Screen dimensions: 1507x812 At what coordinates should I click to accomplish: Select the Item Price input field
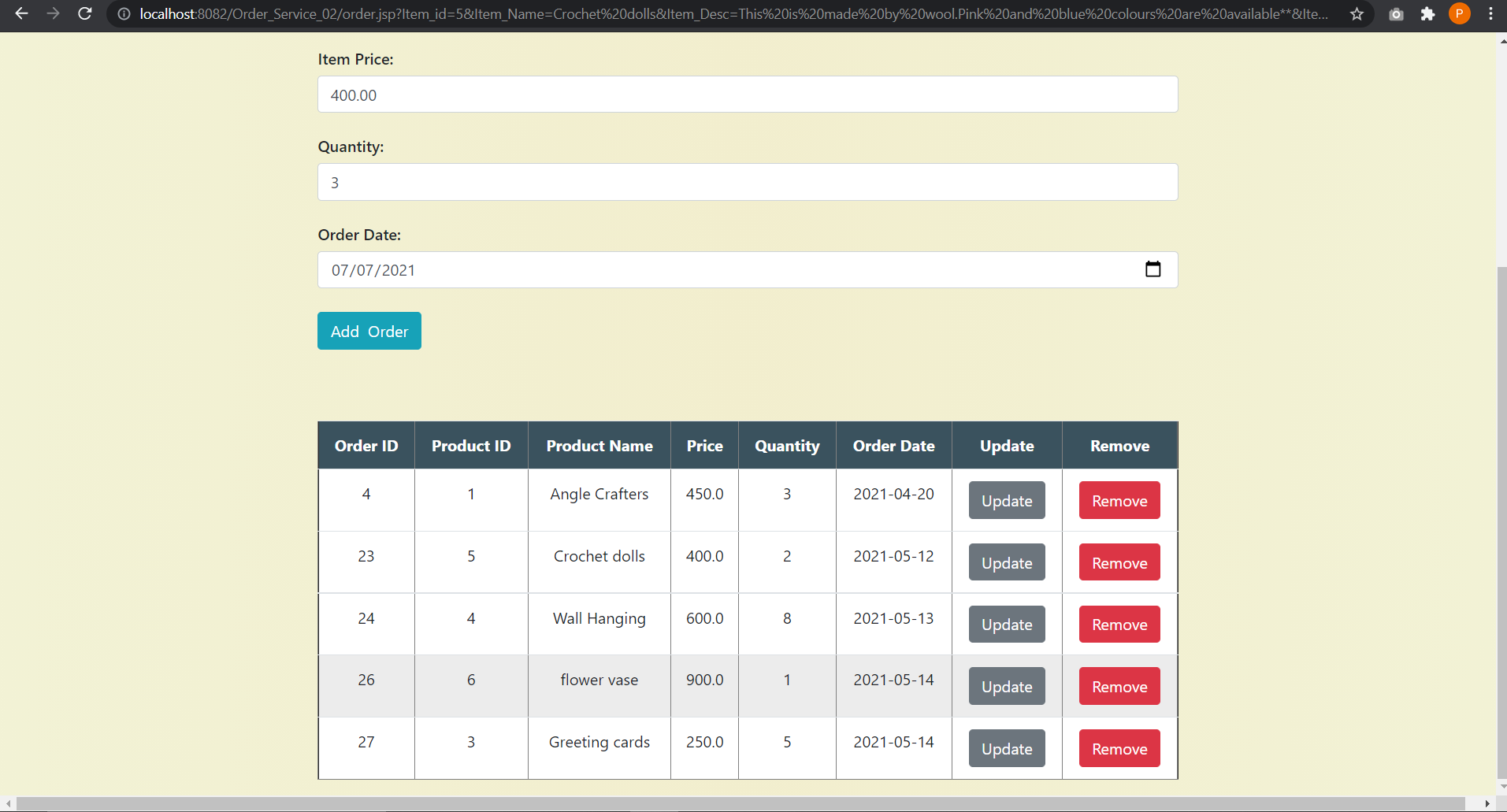[747, 94]
